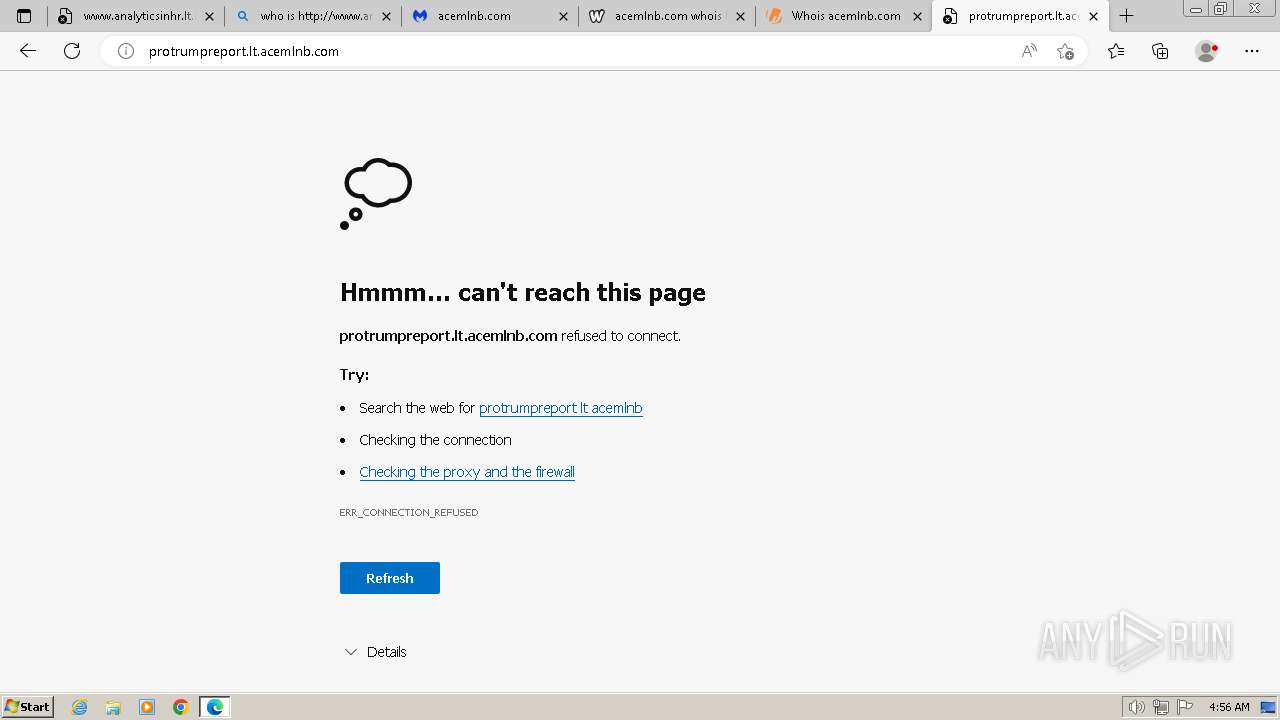Close the active protrumpreport tab

[x=1093, y=16]
